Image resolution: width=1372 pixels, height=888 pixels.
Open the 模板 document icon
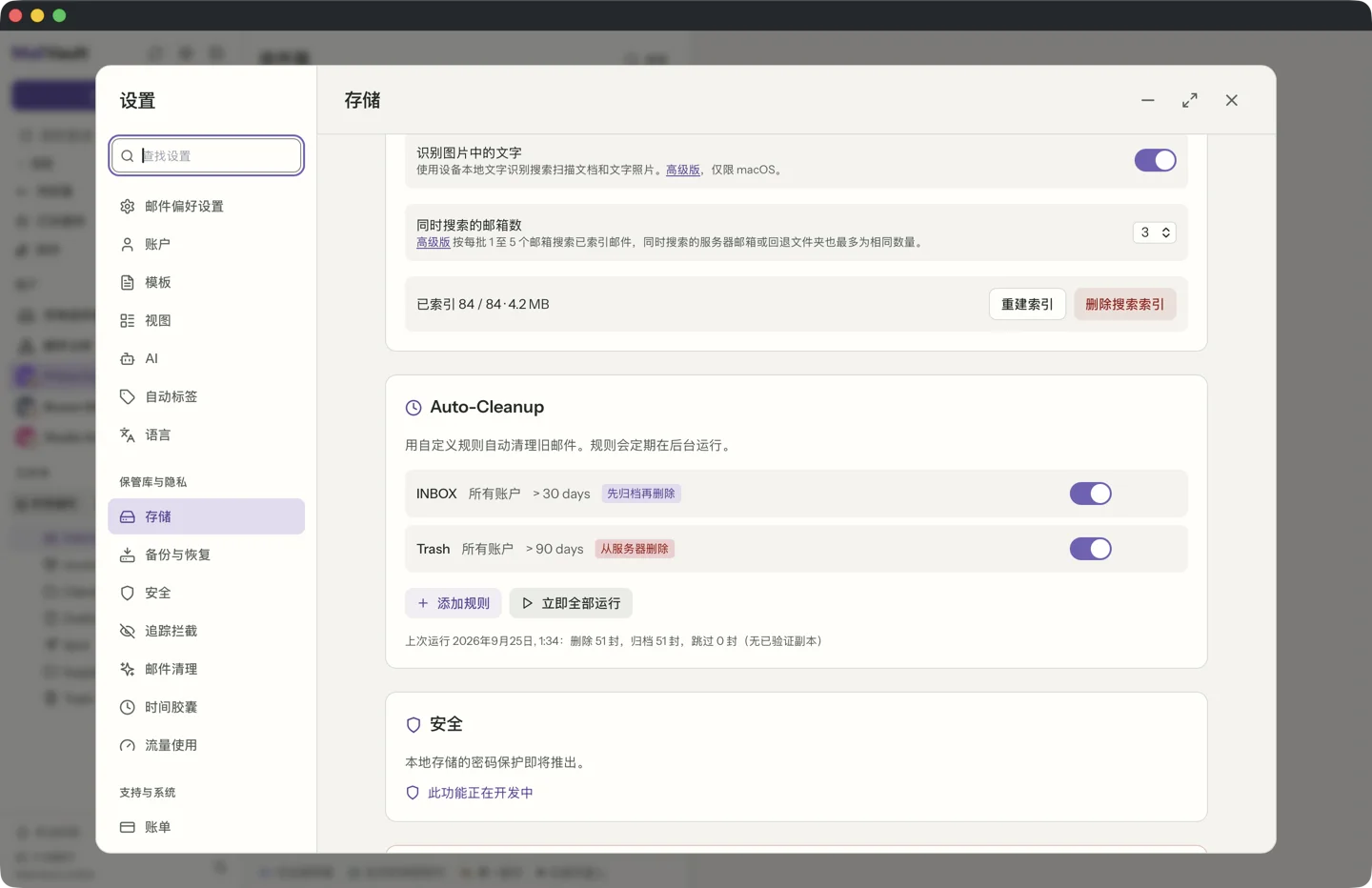click(128, 283)
